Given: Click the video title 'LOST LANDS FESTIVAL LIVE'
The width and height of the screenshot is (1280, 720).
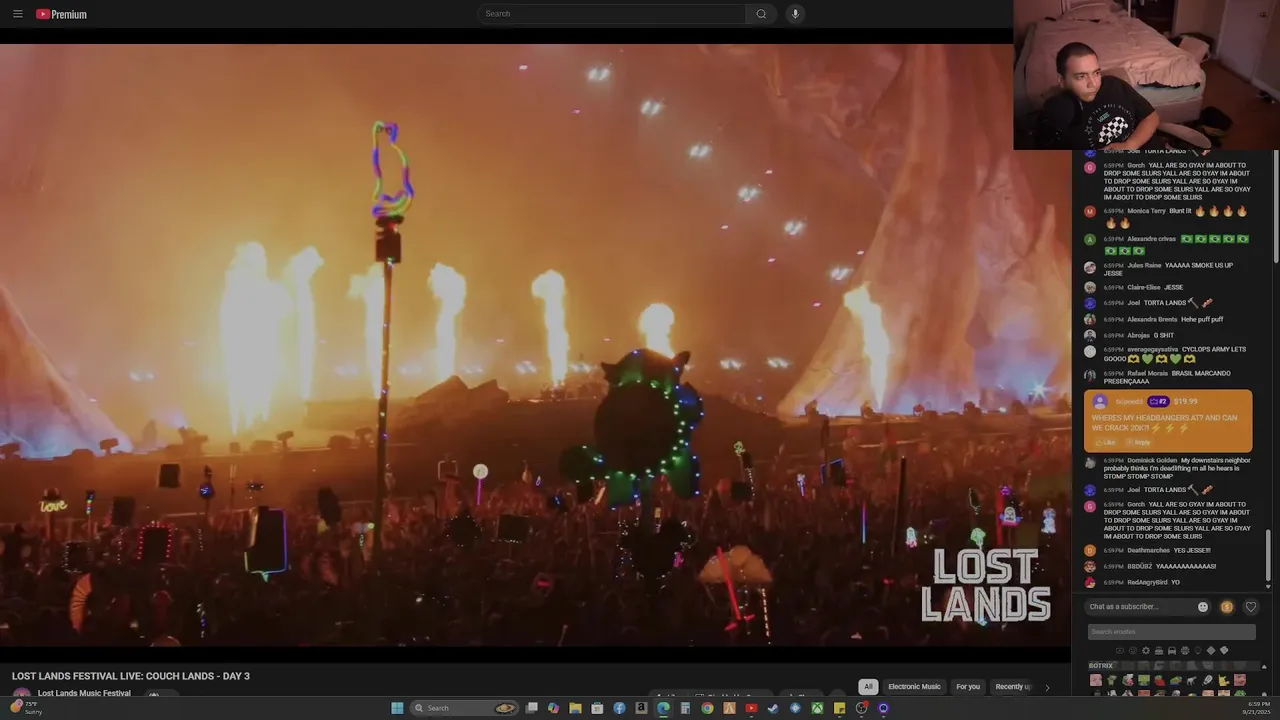Looking at the screenshot, I should (131, 676).
